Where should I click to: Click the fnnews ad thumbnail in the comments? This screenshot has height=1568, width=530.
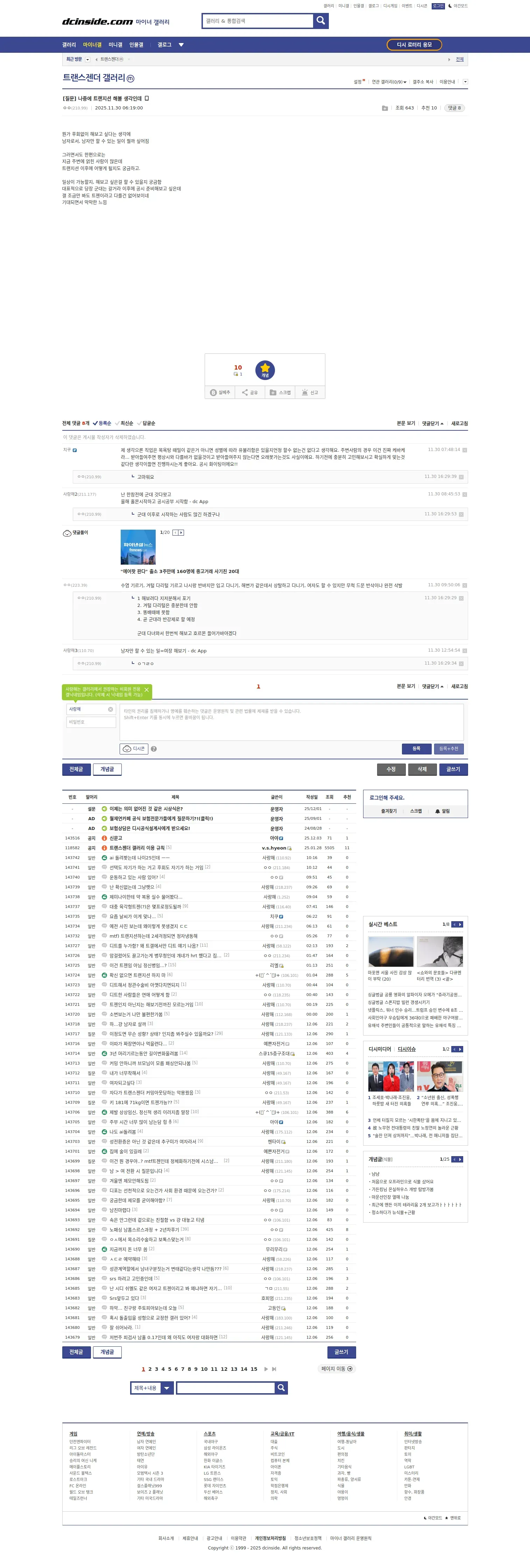pyautogui.click(x=138, y=547)
